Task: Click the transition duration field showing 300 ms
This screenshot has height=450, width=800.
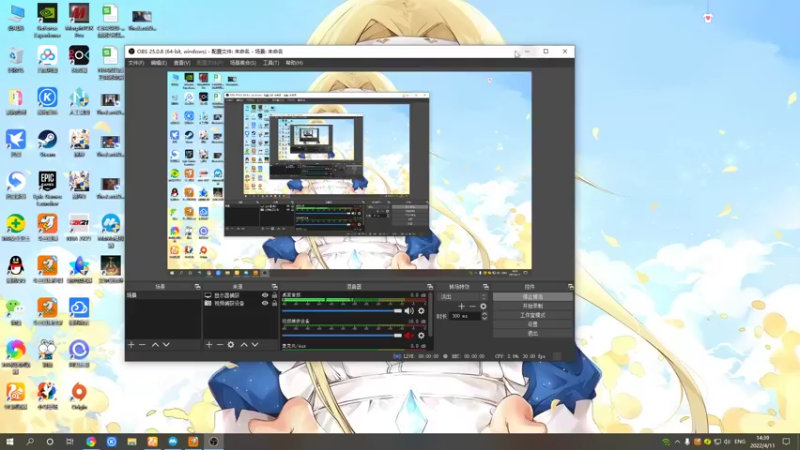Action: [465, 316]
